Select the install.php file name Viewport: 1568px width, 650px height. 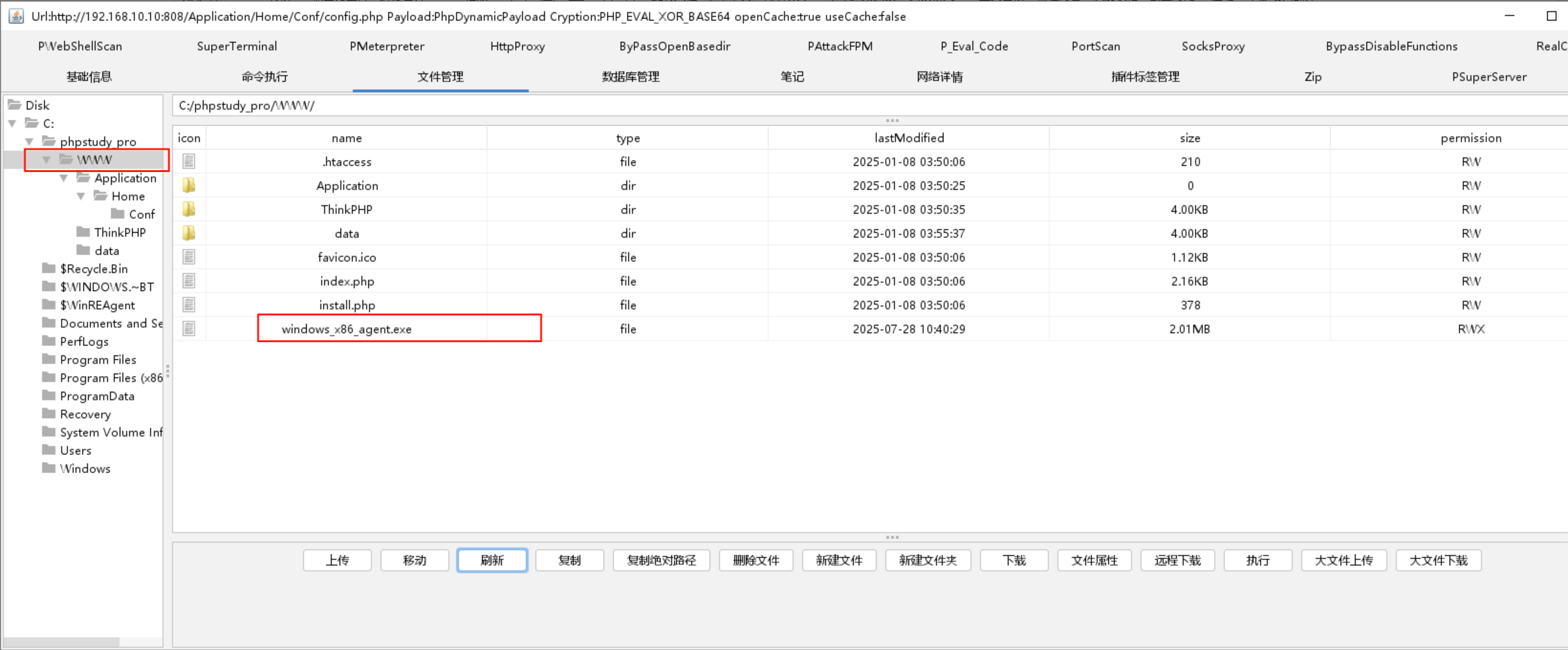(x=347, y=305)
